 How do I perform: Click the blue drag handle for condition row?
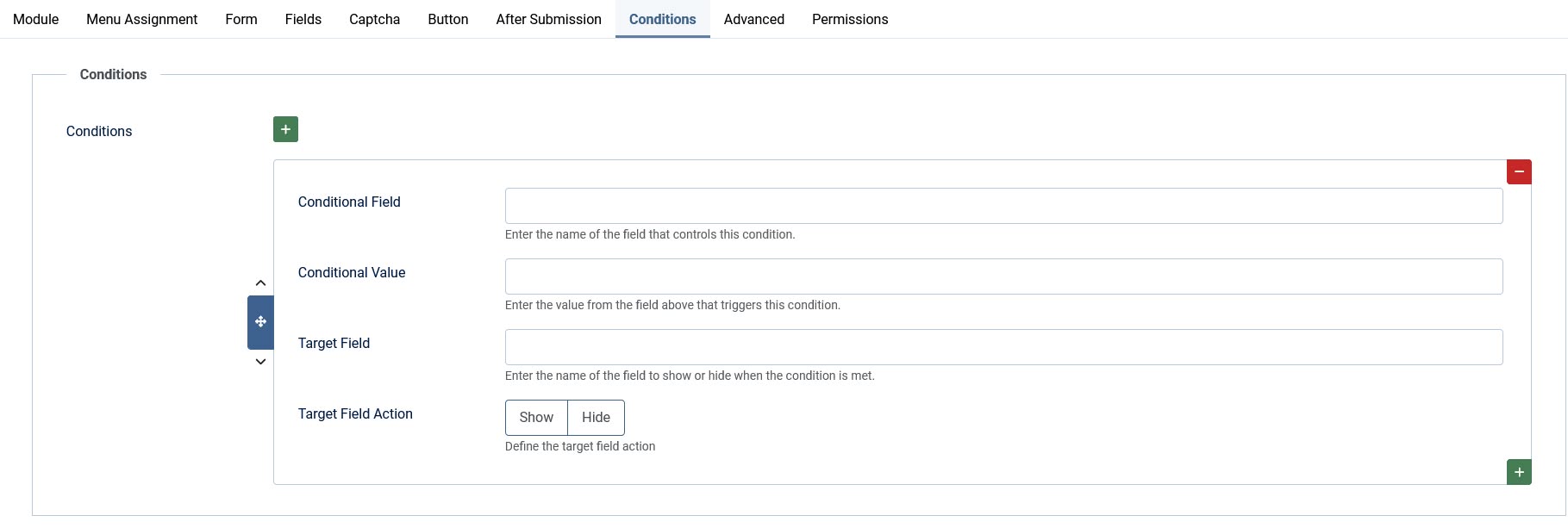260,322
